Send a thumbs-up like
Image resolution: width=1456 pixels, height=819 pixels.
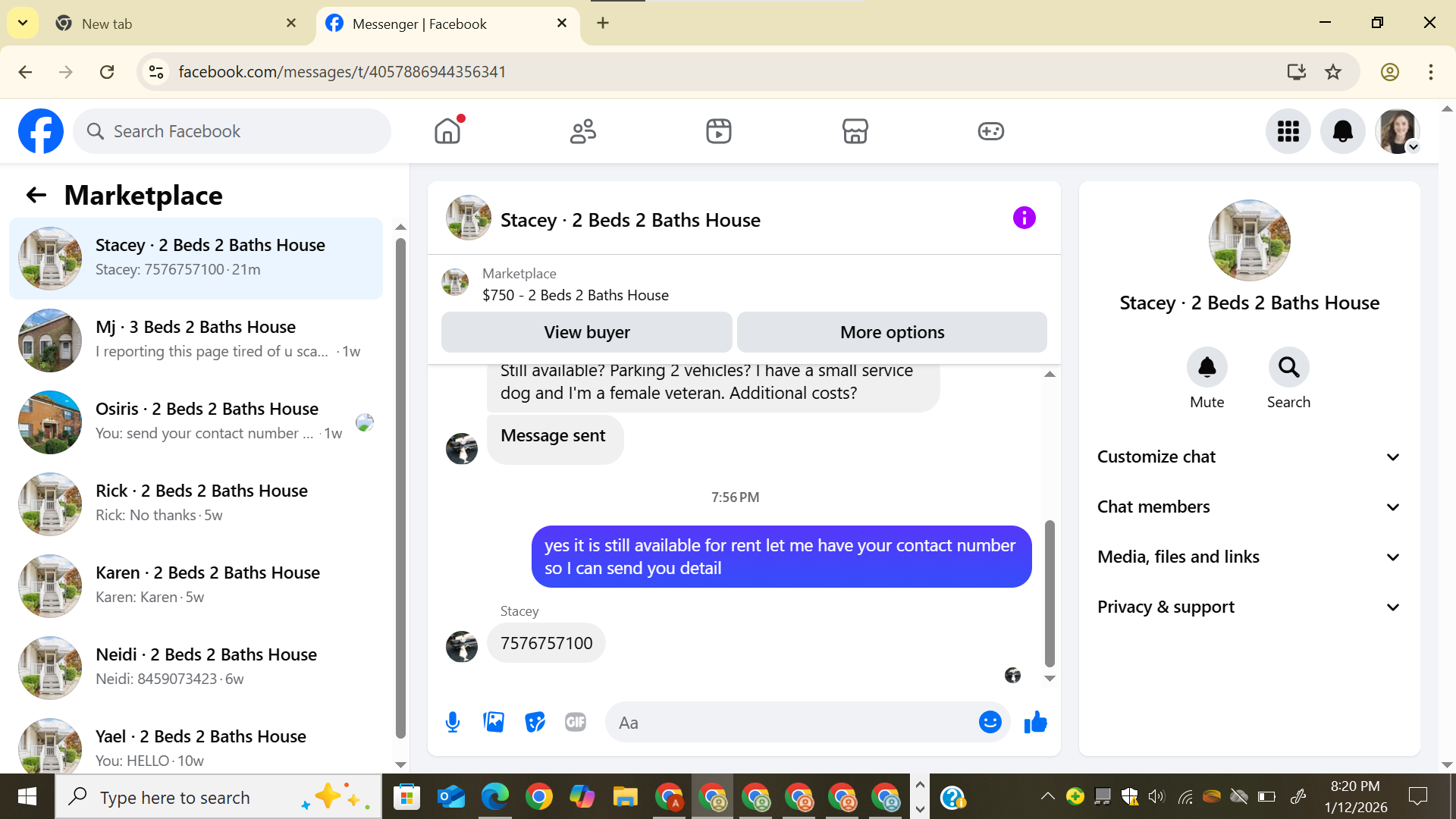tap(1035, 722)
